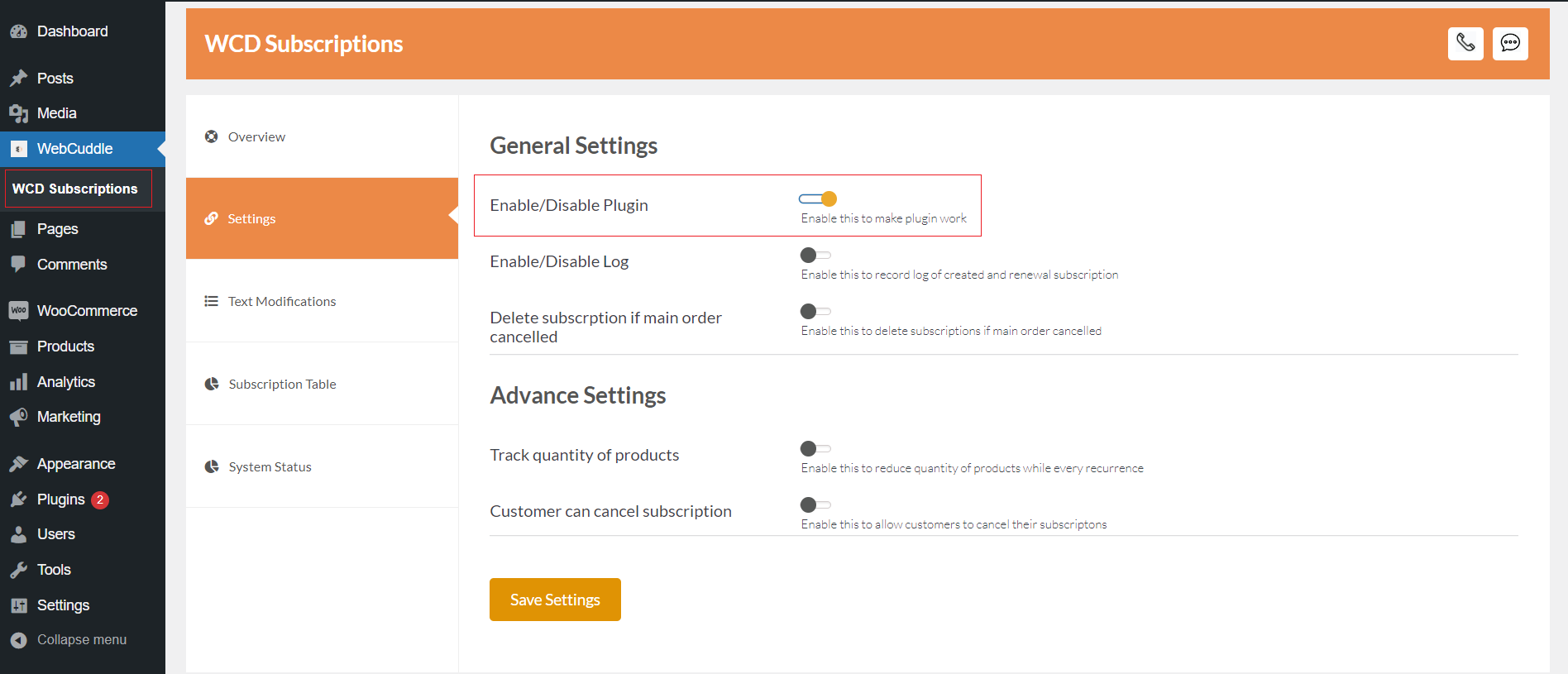
Task: Click the Marketing megaphone icon
Action: (x=18, y=417)
